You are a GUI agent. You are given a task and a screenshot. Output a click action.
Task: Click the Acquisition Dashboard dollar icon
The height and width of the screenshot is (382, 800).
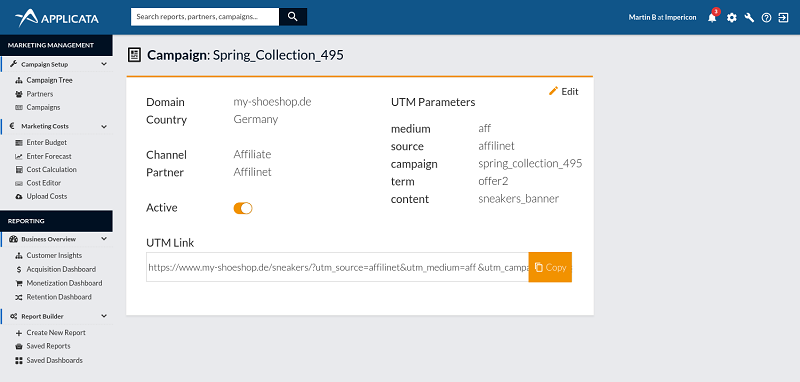[19, 269]
